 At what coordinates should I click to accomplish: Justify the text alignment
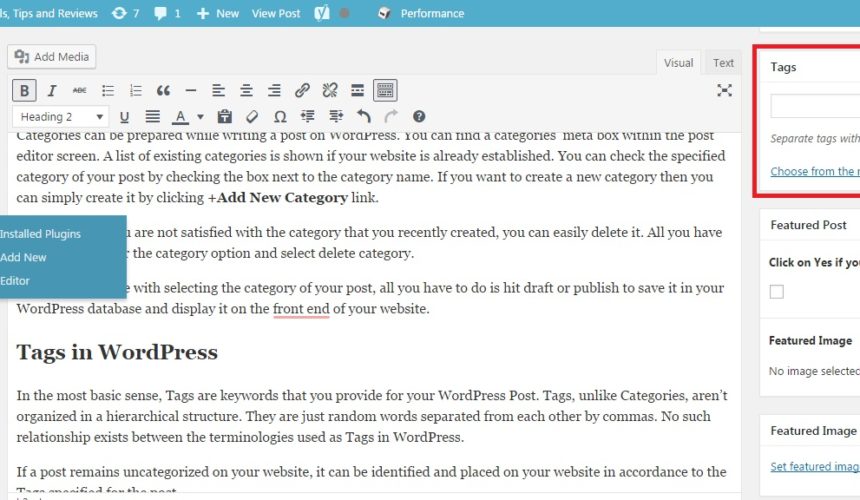coord(152,117)
